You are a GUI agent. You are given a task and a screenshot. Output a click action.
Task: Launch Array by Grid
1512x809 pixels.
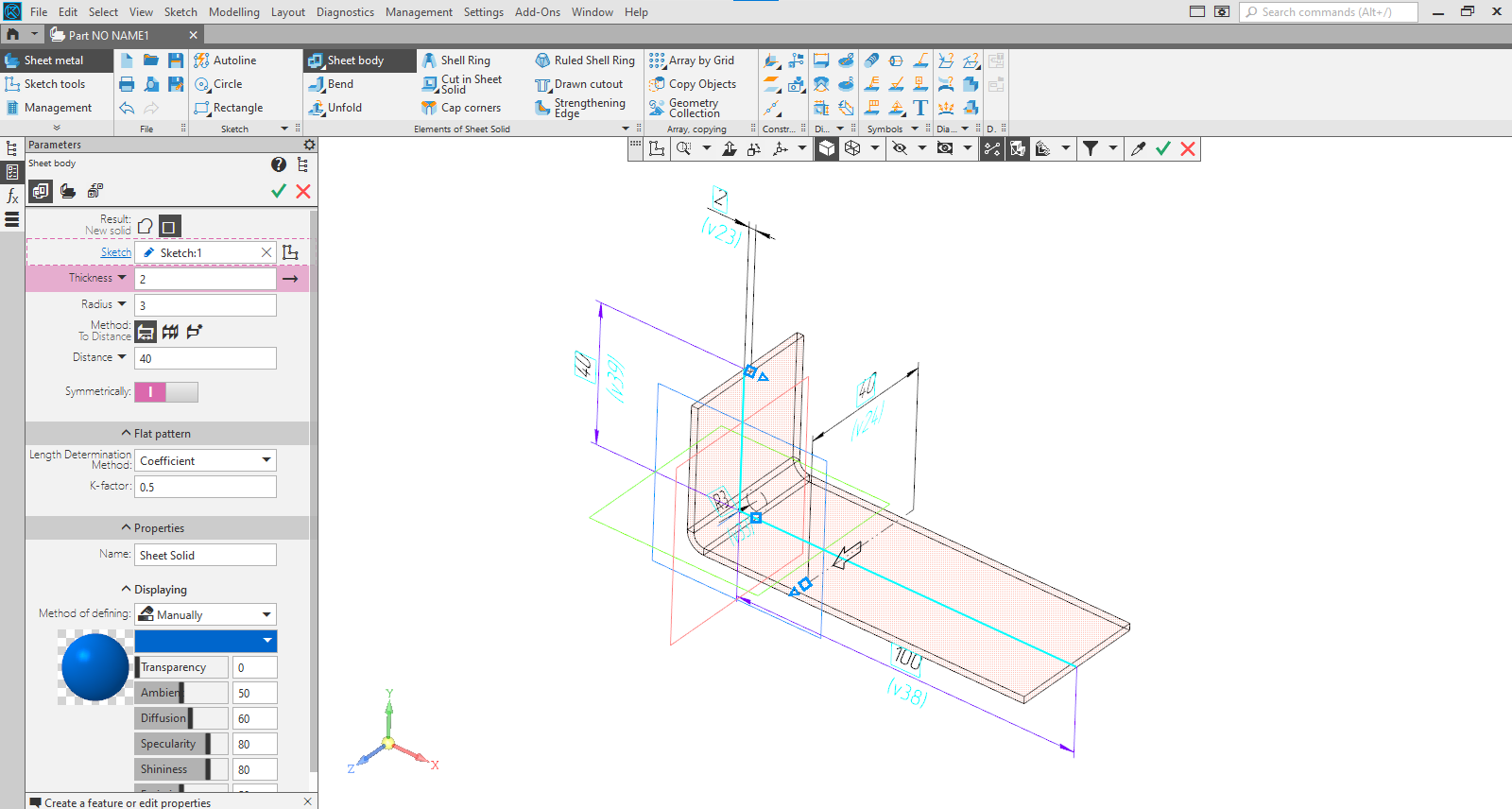click(692, 60)
